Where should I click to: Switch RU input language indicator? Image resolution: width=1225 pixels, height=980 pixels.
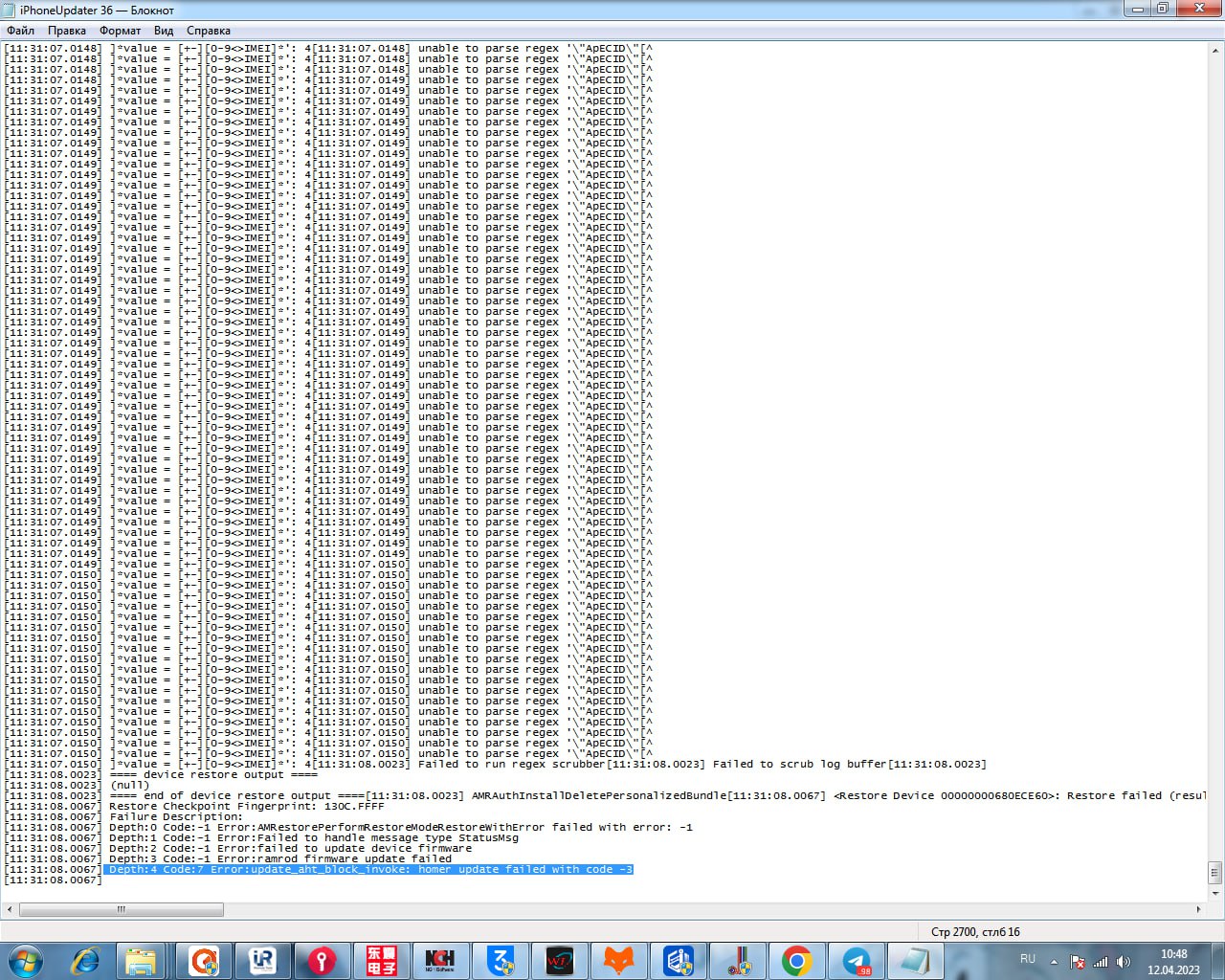pos(1028,958)
